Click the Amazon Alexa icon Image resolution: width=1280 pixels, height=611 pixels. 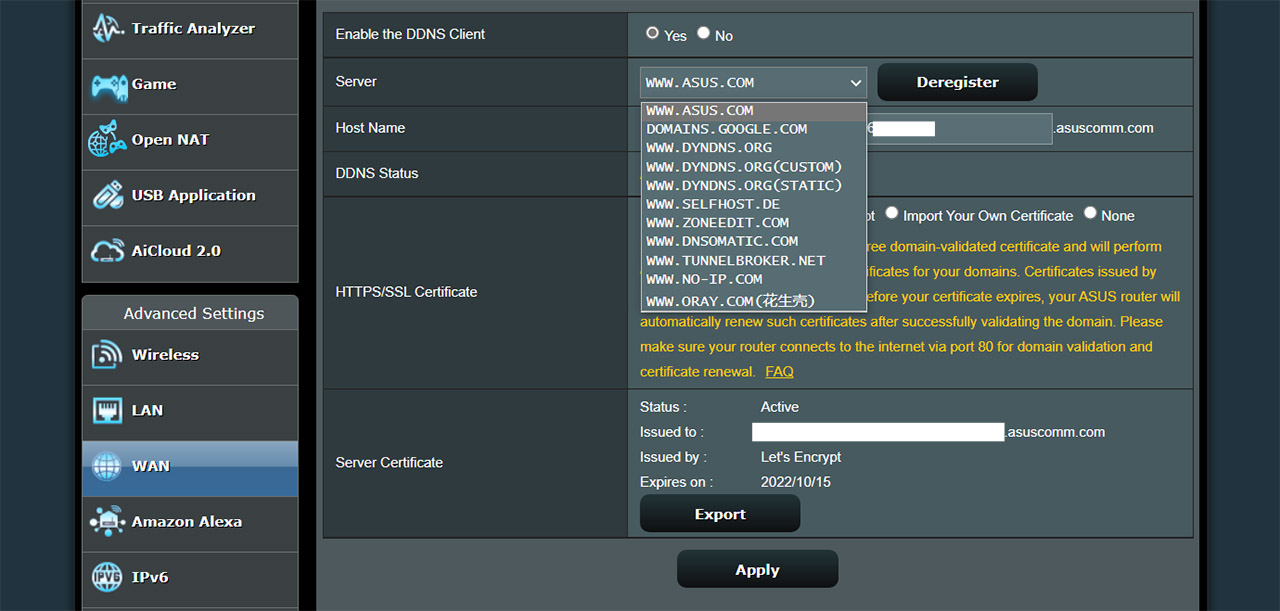click(108, 522)
